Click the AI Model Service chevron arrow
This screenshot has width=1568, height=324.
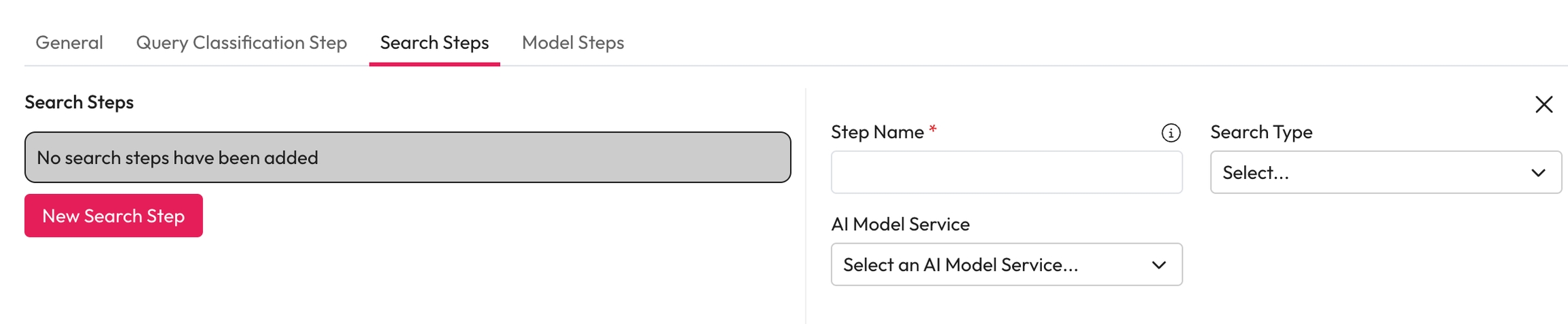click(x=1159, y=265)
